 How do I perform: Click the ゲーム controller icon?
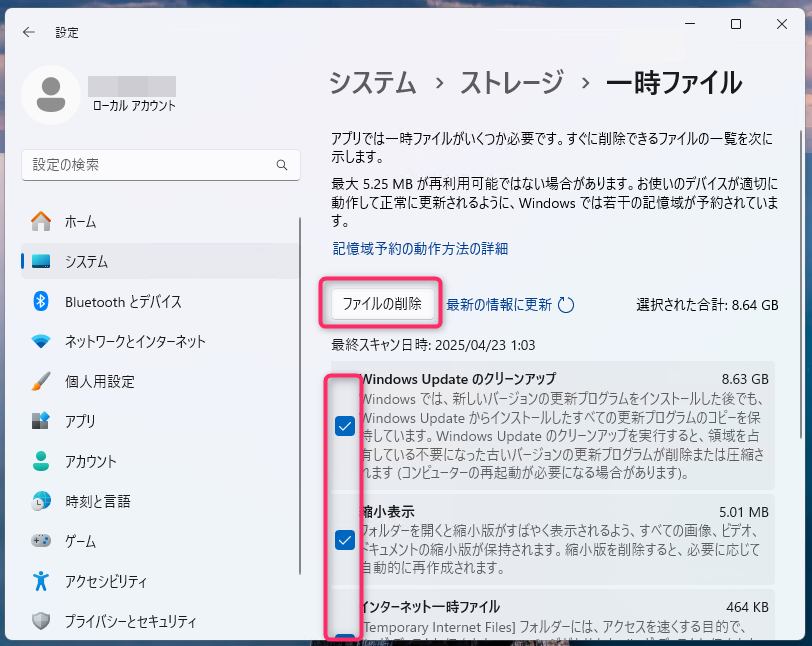[x=41, y=541]
